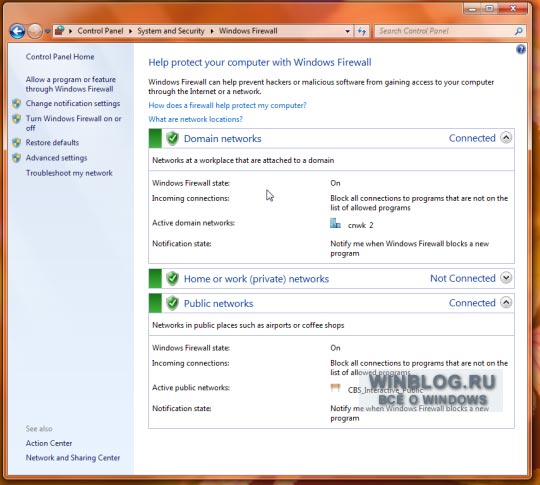Click the domain network building icon

[x=335, y=224]
